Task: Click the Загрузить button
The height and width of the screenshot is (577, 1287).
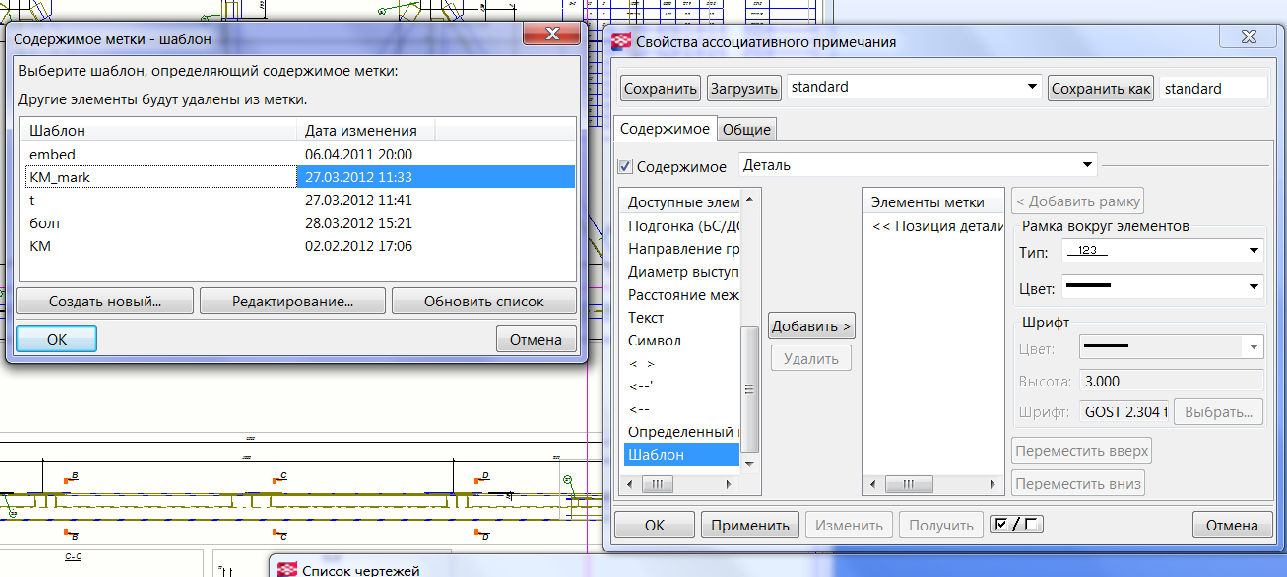Action: (x=744, y=88)
